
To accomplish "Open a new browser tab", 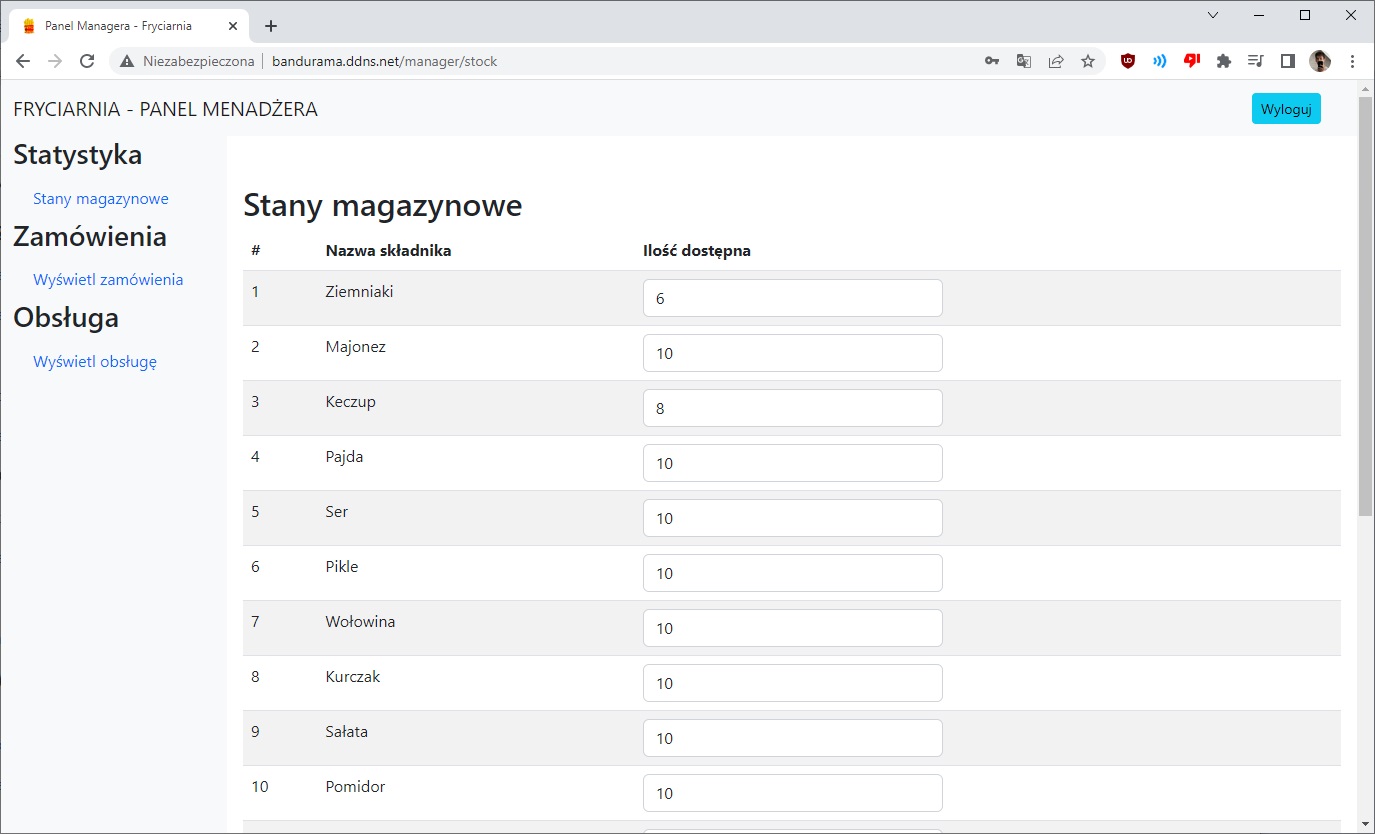I will click(x=271, y=26).
